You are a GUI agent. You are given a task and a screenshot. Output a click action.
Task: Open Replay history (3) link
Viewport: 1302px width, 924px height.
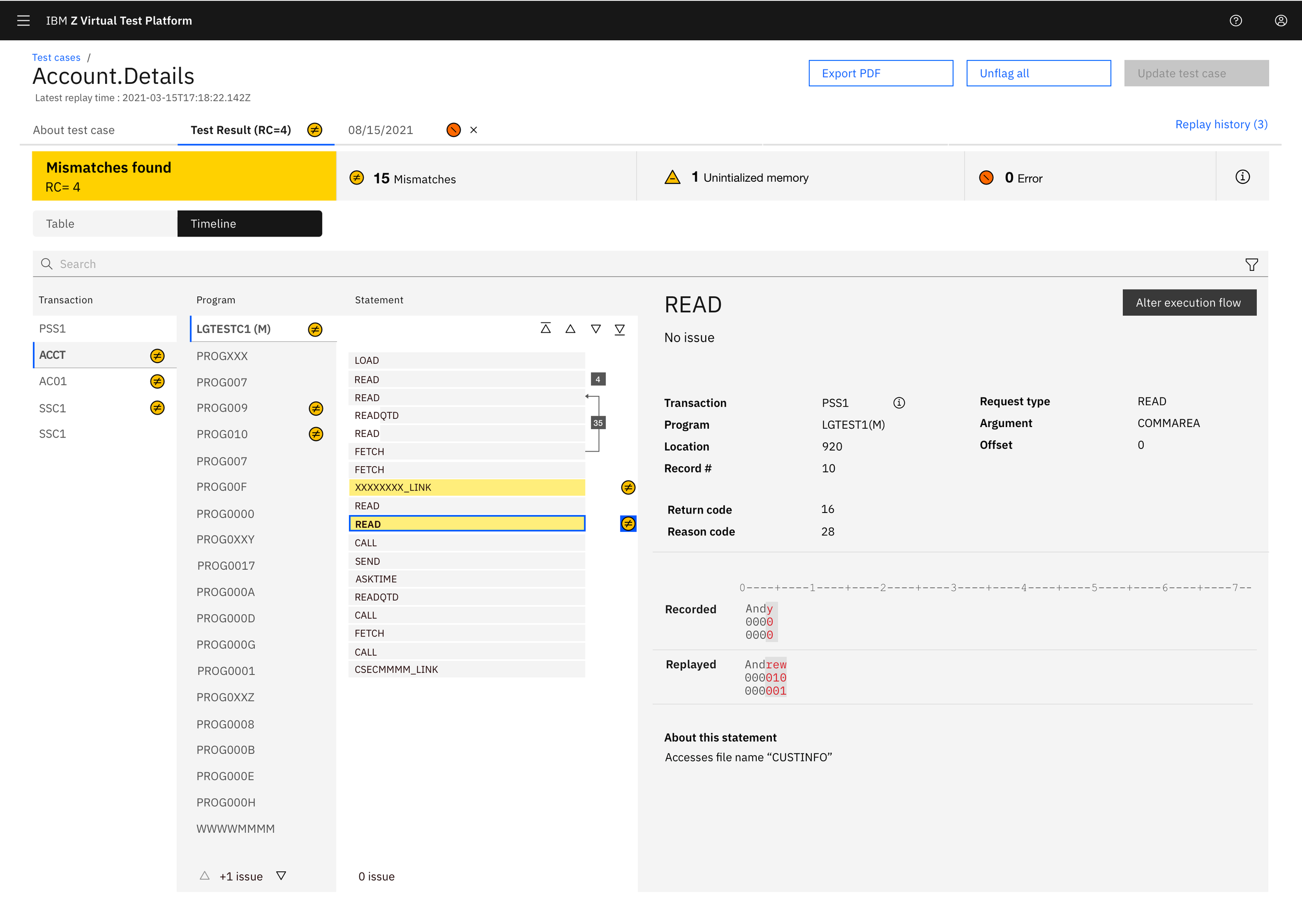pos(1221,124)
